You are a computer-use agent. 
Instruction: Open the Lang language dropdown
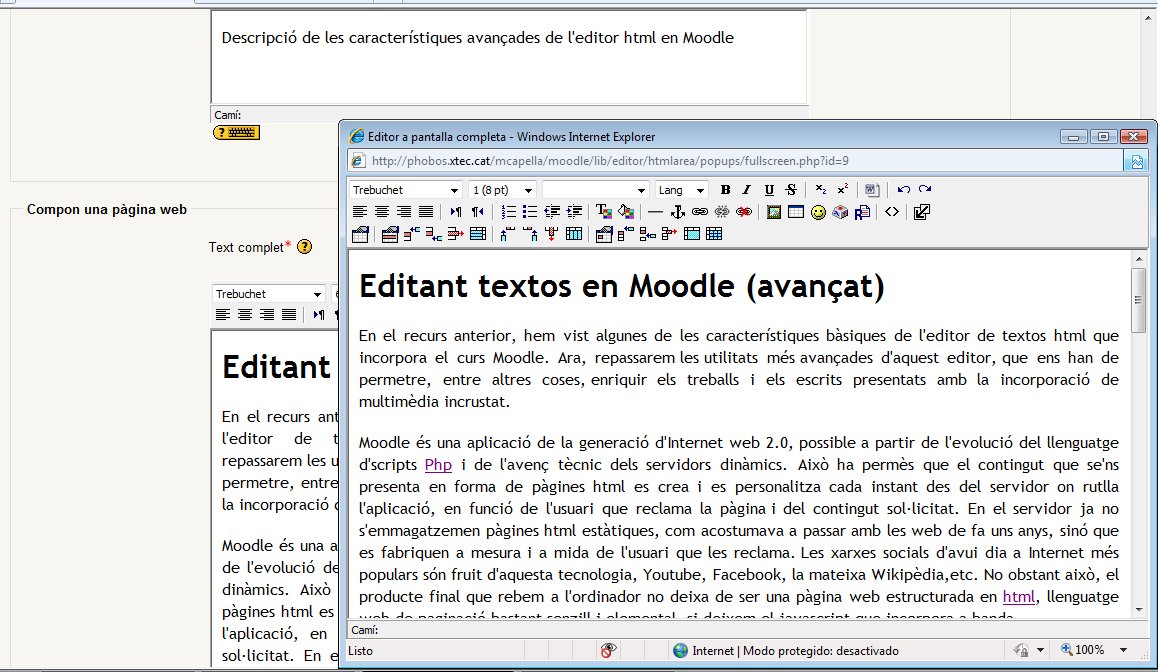click(x=681, y=190)
